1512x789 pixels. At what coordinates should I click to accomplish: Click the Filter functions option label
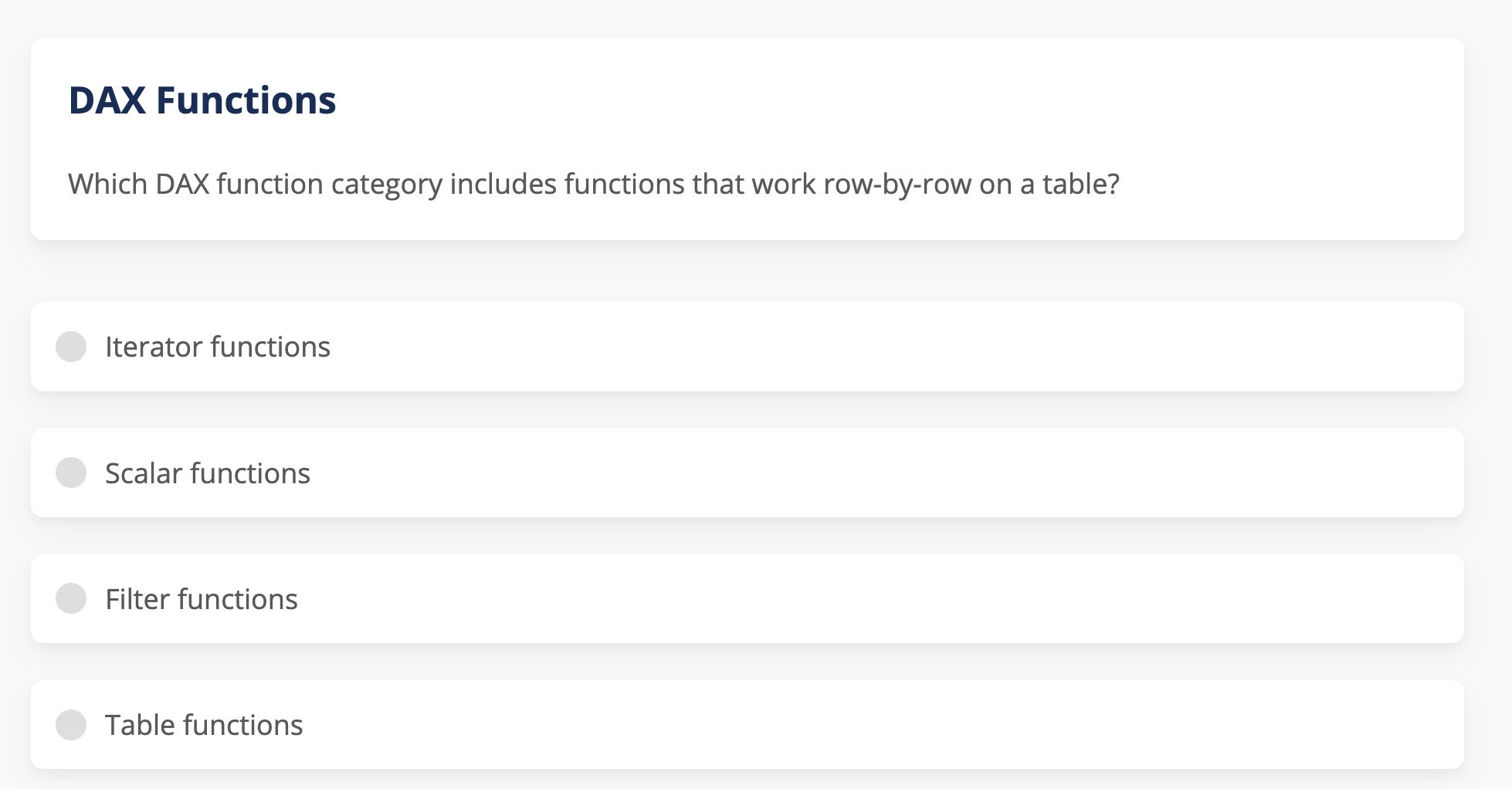pyautogui.click(x=201, y=598)
